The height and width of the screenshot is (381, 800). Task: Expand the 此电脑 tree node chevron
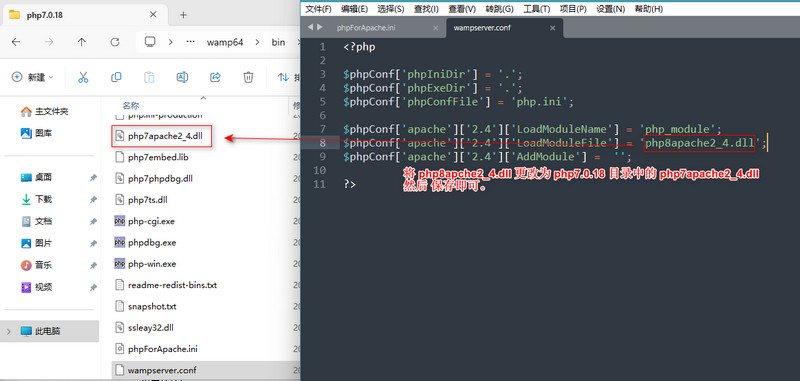click(x=9, y=332)
